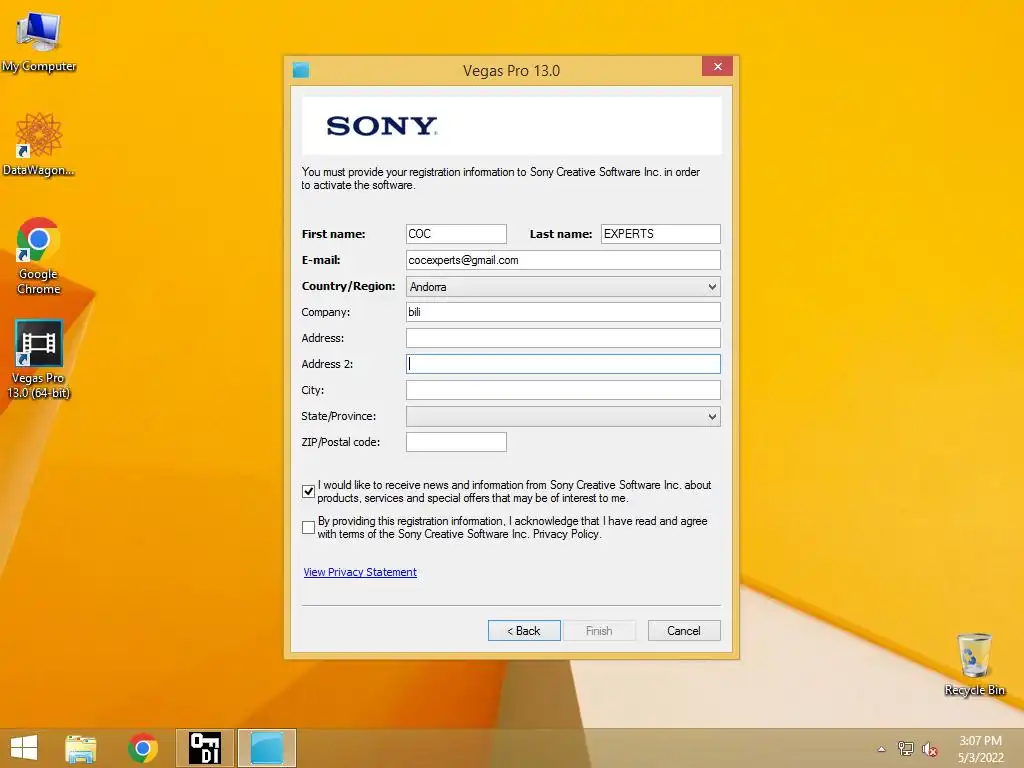Screen dimensions: 1024x768
Task: Open Chrome from the taskbar
Action: pos(142,748)
